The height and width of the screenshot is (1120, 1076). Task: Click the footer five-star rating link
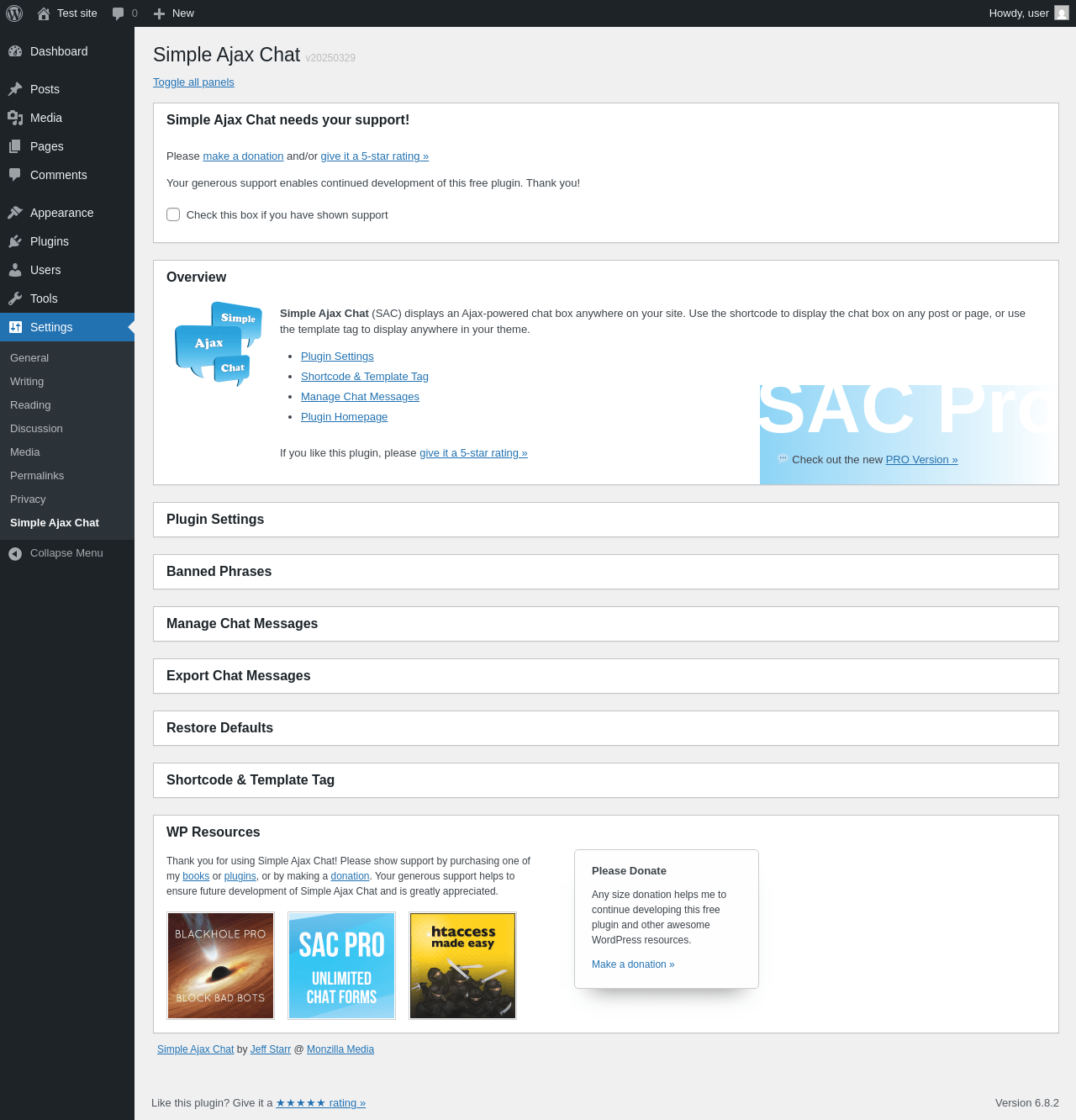(x=321, y=1103)
